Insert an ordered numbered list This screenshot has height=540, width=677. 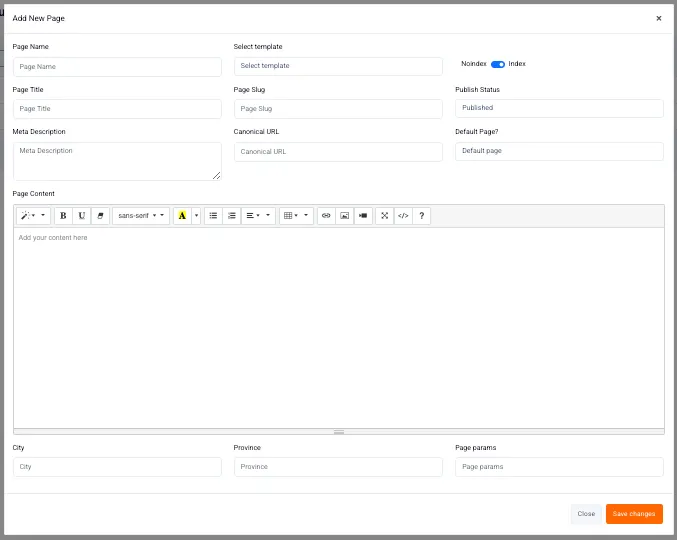point(232,215)
